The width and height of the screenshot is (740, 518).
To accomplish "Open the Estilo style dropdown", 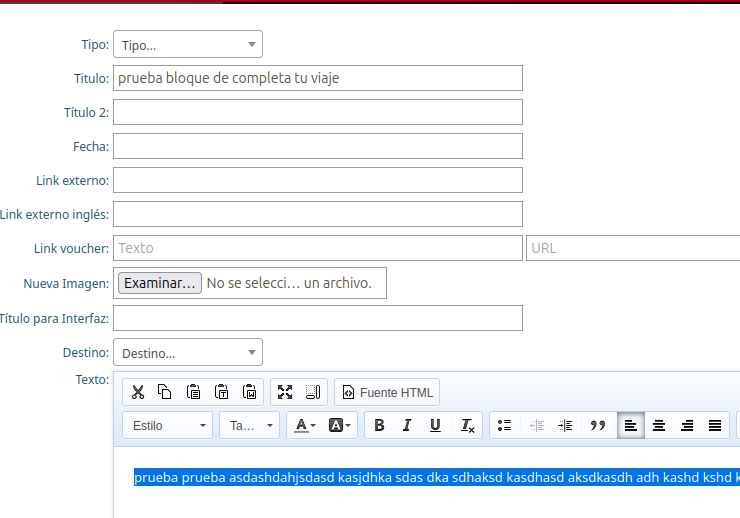I will (x=168, y=426).
